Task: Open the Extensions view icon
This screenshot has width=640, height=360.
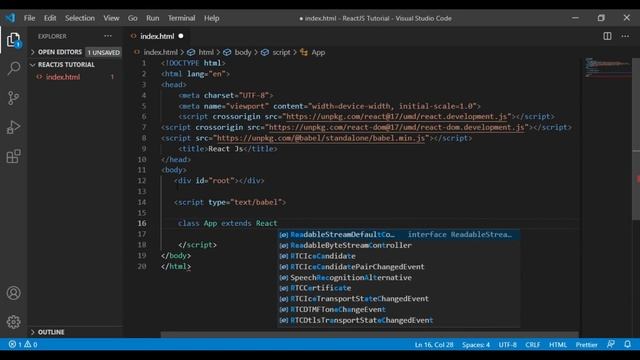Action: click(13, 156)
